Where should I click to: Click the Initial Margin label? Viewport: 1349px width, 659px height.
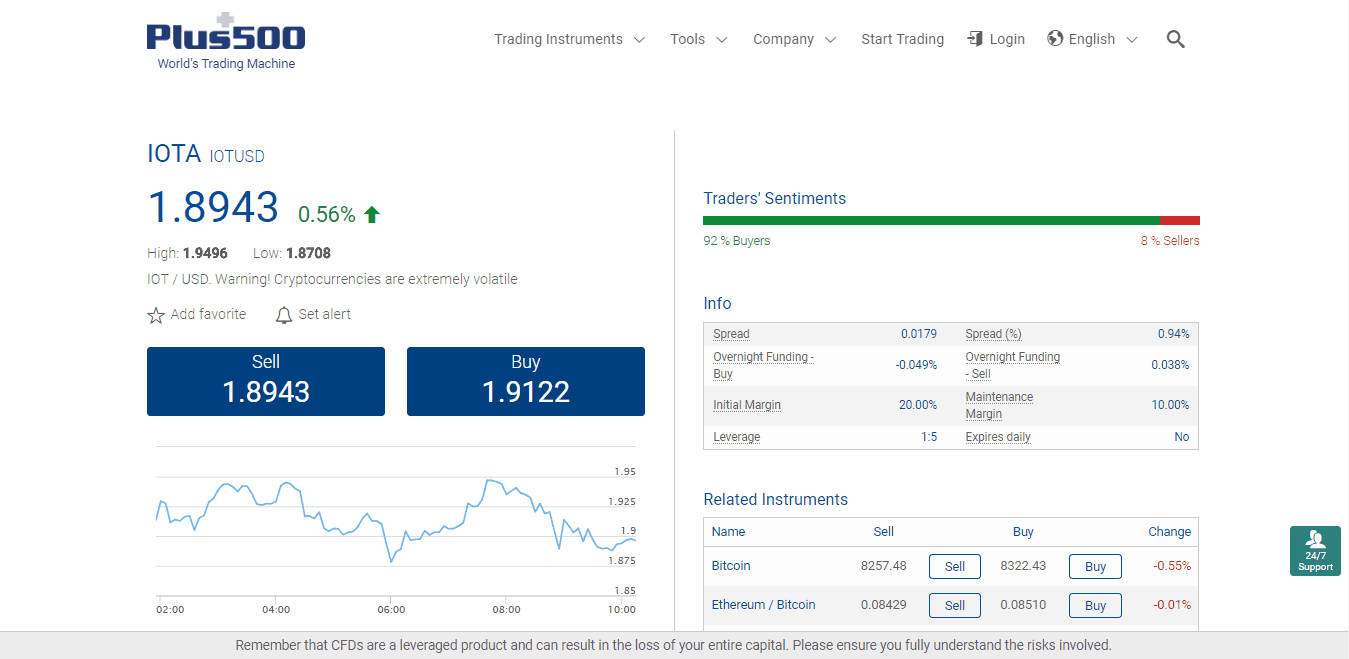[x=747, y=405]
